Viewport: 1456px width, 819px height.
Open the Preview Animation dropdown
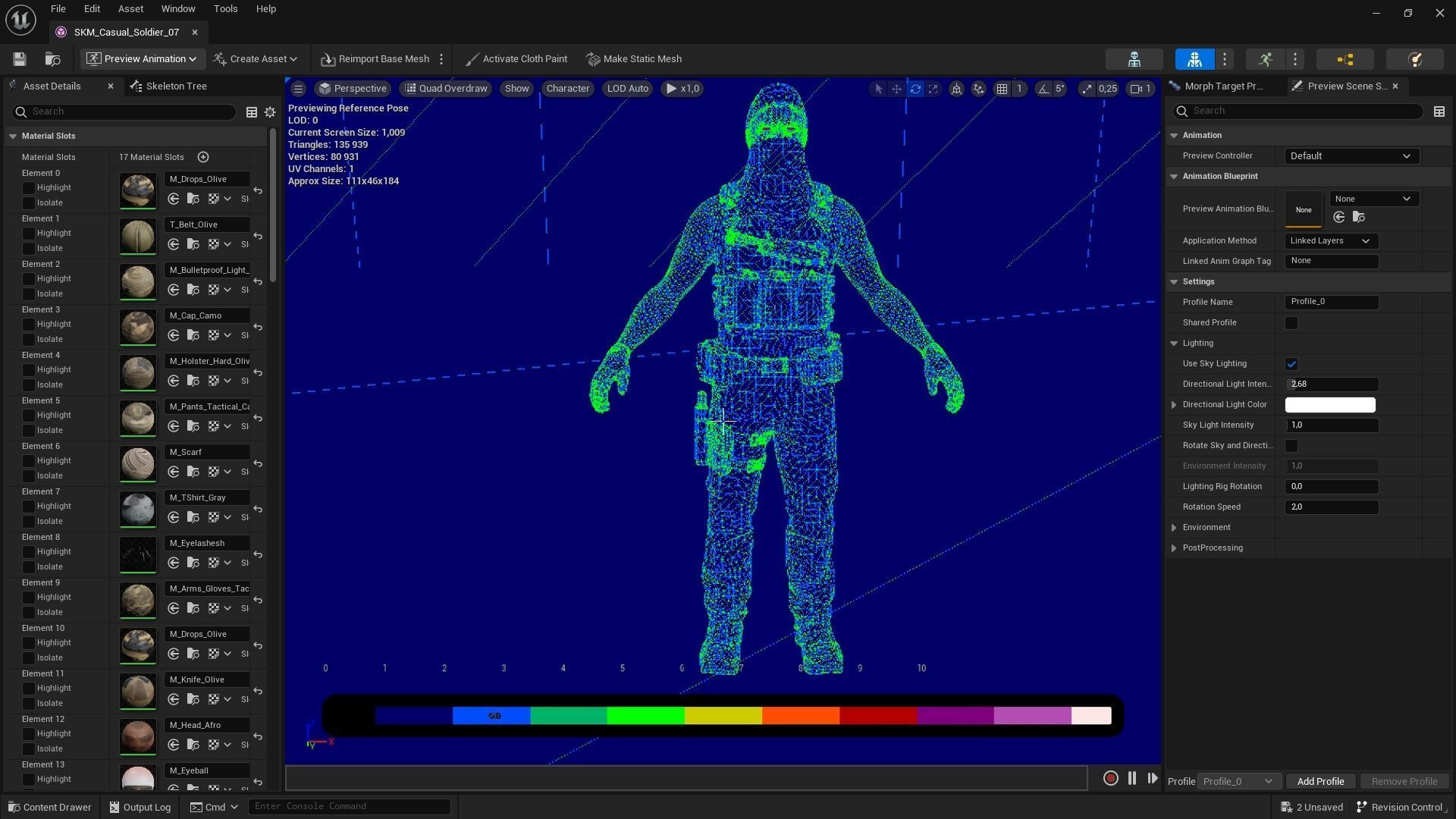click(x=141, y=59)
